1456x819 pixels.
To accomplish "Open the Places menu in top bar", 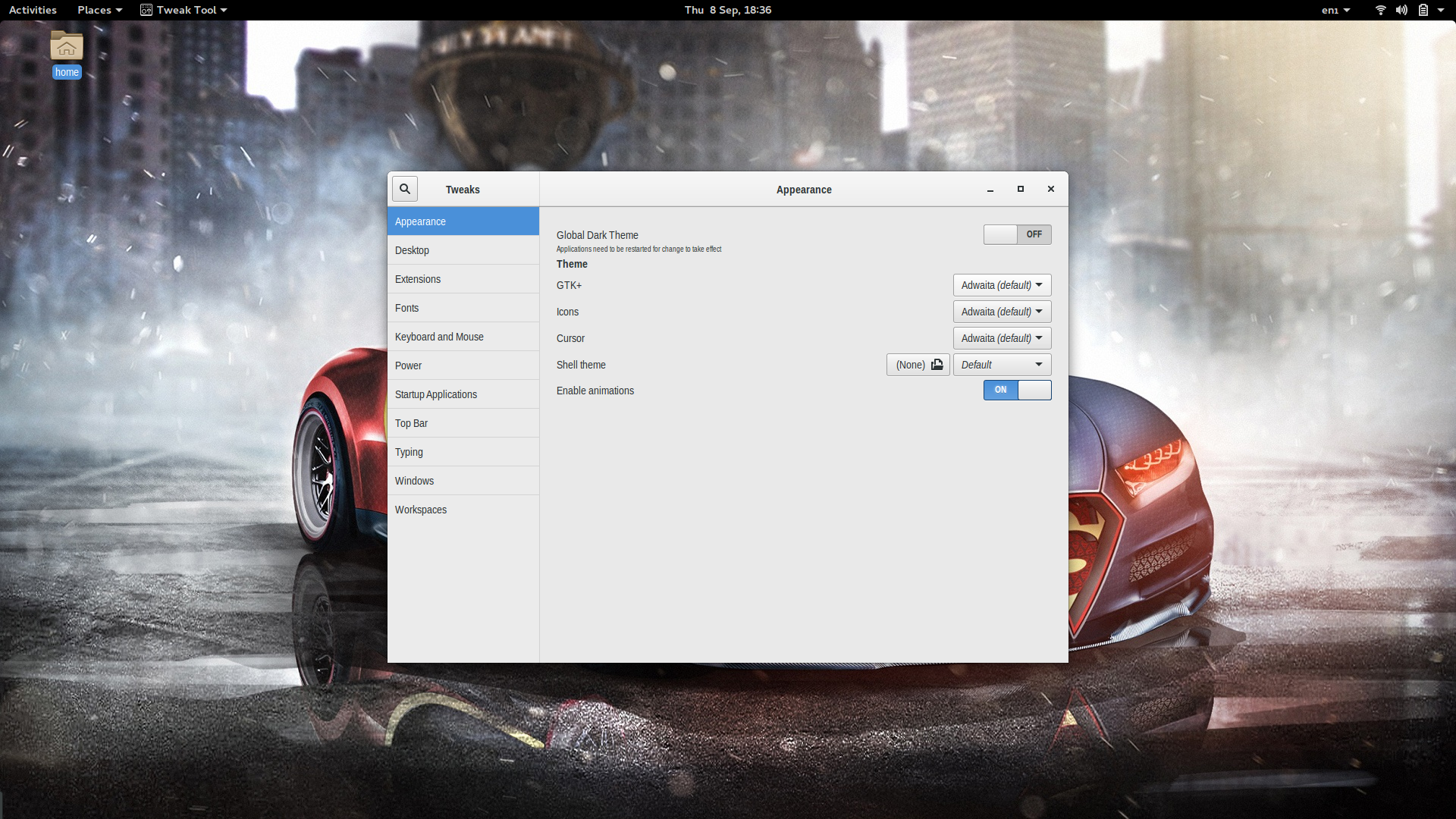I will pos(99,10).
